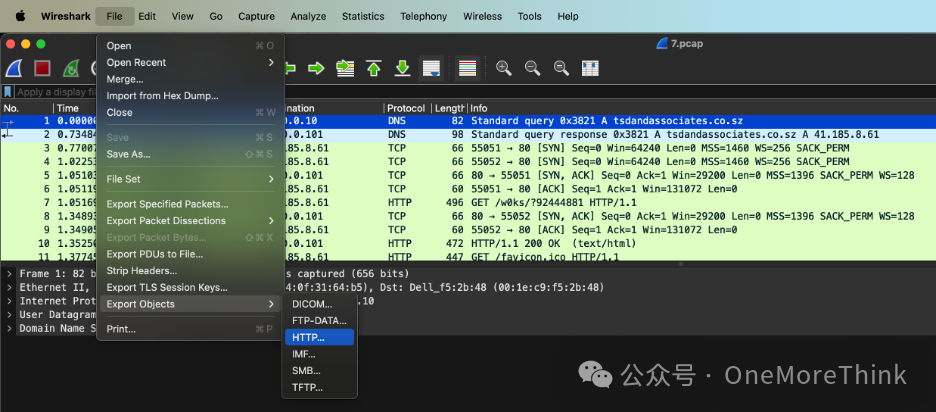936x412 pixels.
Task: Open the Capture menu
Action: pos(257,17)
